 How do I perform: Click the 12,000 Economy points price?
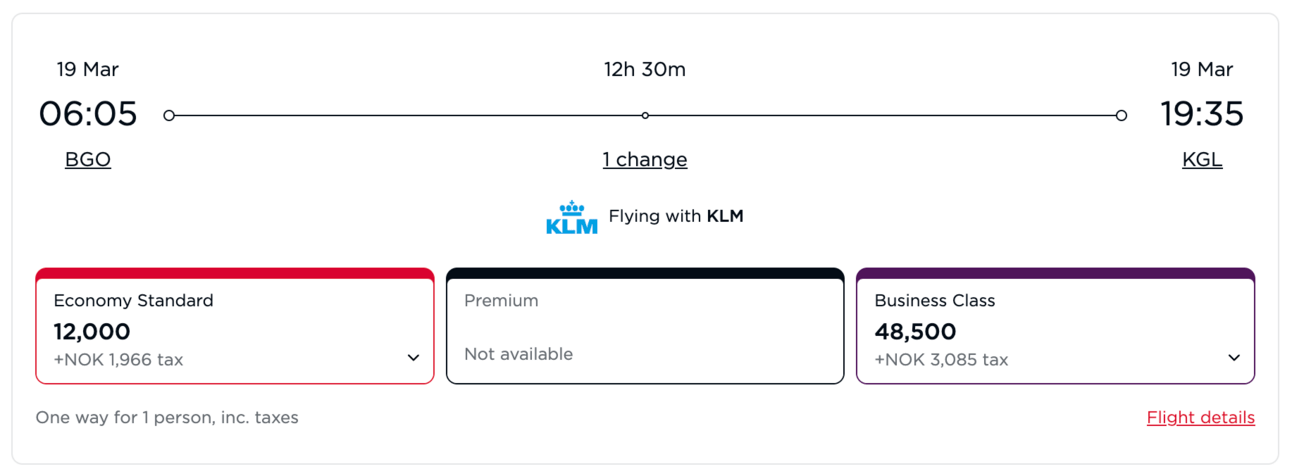coord(92,332)
